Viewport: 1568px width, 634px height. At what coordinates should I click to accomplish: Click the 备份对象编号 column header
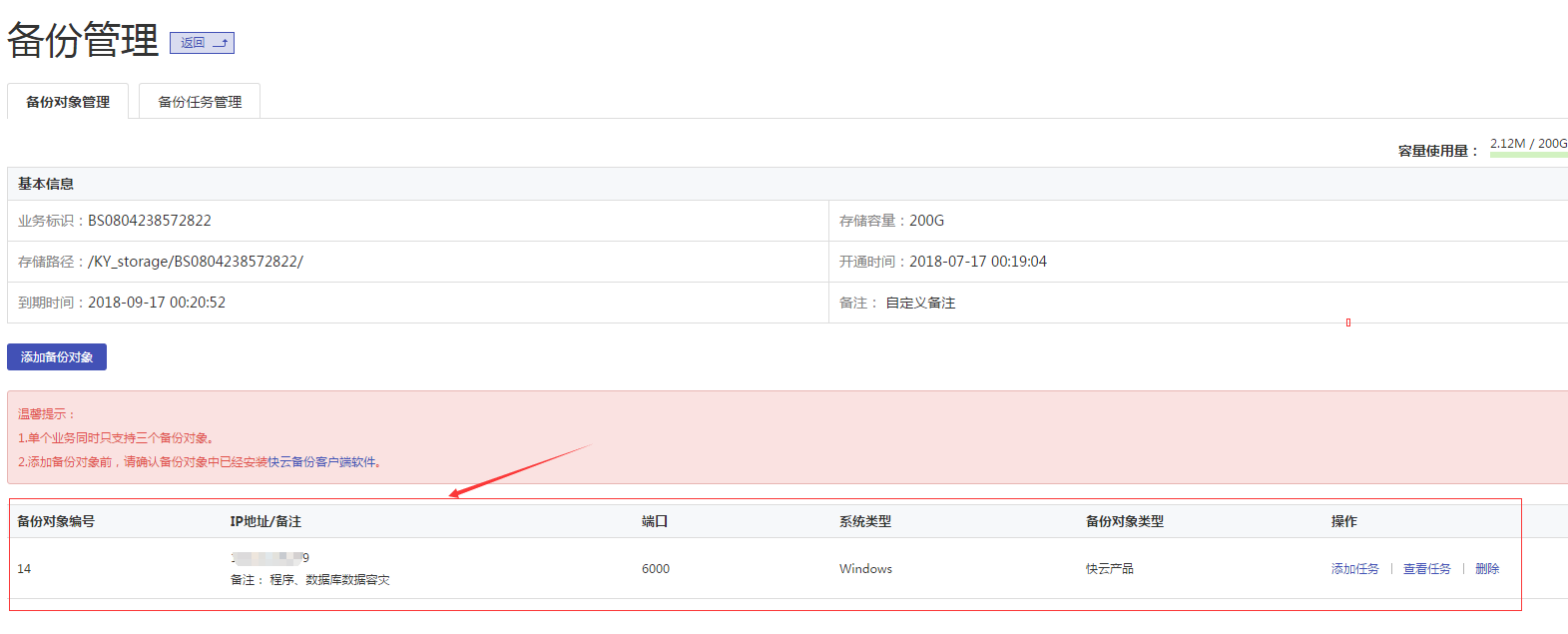(x=56, y=521)
